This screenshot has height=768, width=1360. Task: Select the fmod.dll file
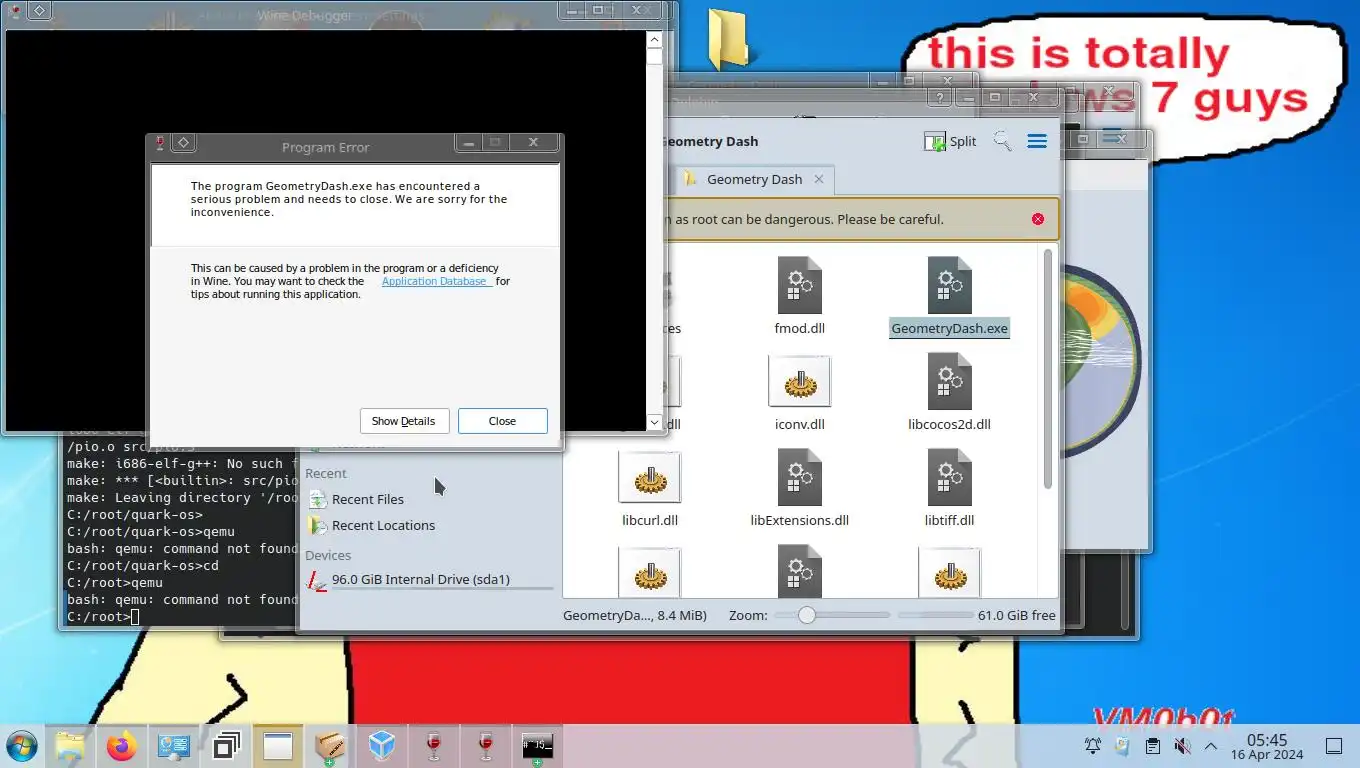pos(800,296)
